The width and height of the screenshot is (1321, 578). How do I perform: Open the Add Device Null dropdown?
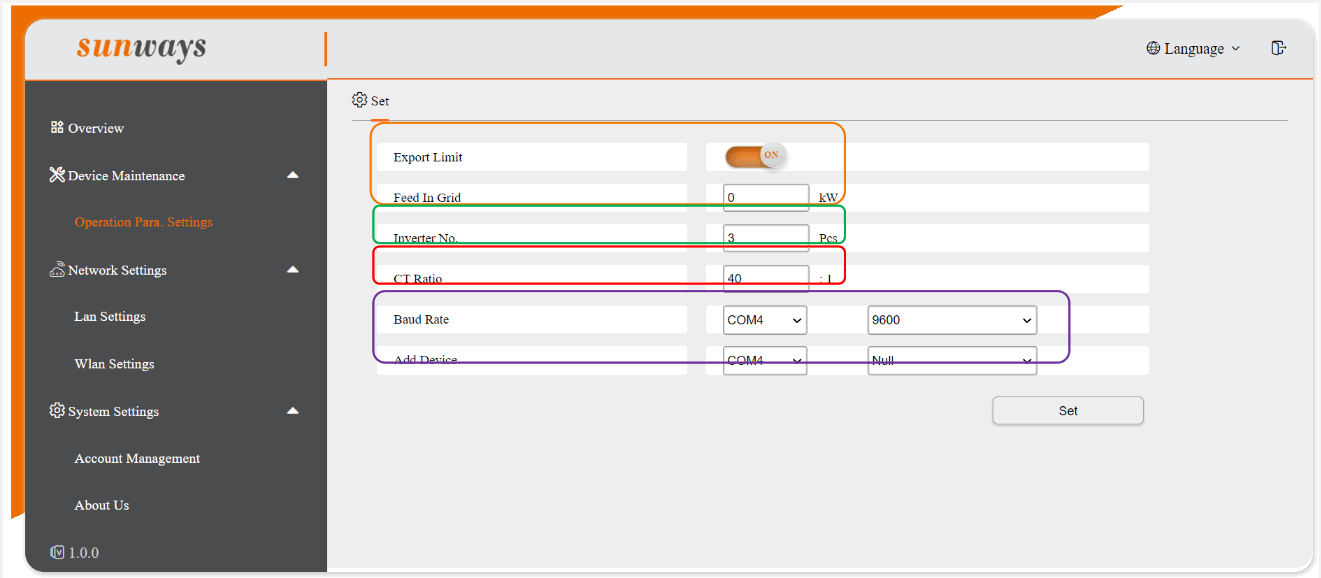(x=952, y=360)
